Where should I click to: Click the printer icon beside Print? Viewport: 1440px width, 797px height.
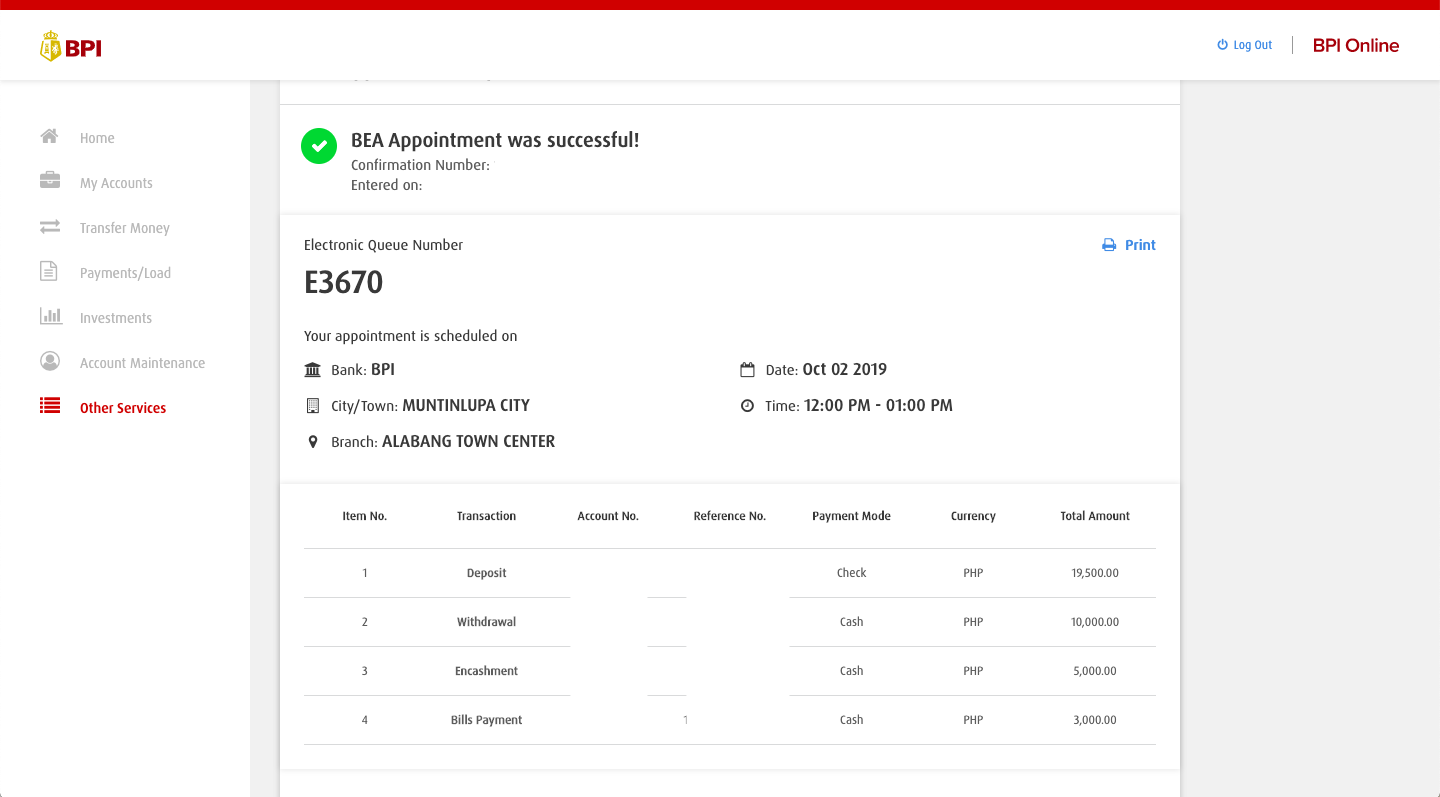[x=1109, y=245]
